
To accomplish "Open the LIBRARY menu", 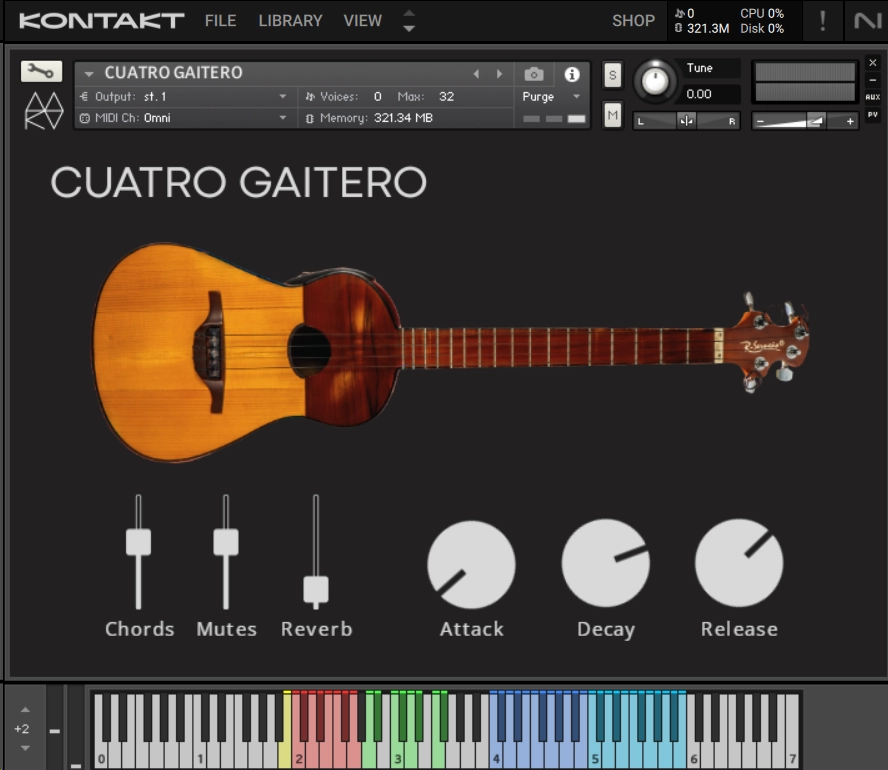I will [289, 20].
